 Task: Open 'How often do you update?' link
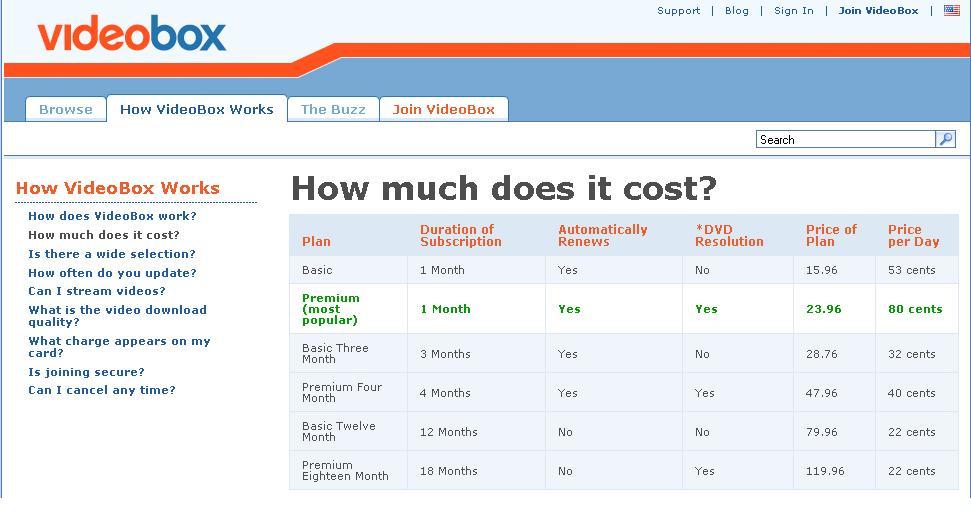point(112,273)
